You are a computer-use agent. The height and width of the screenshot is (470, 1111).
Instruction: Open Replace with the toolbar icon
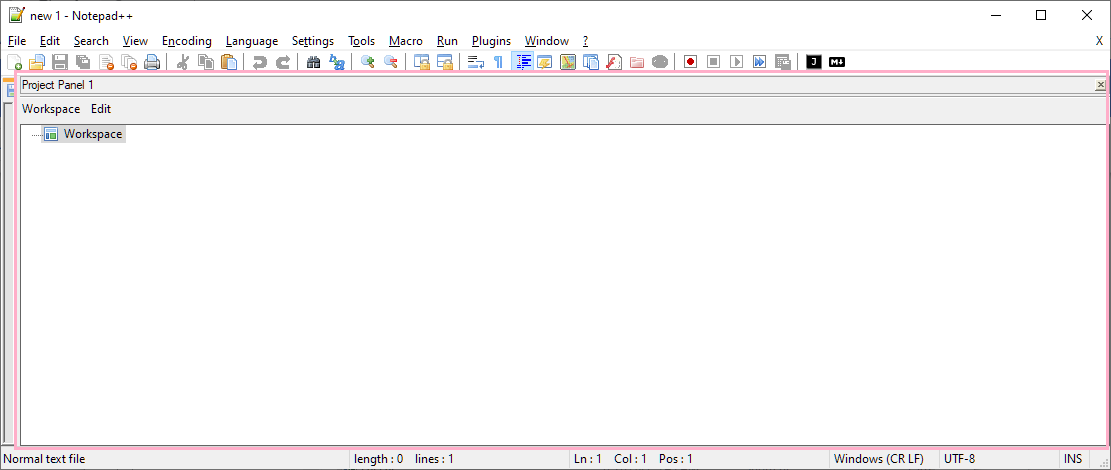[x=337, y=62]
